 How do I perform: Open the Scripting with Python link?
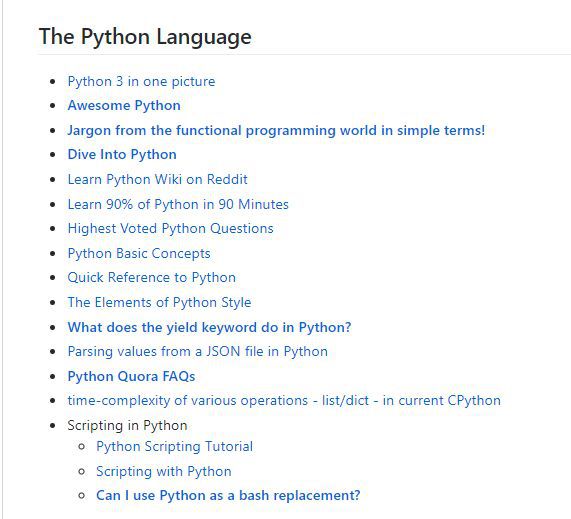(164, 471)
